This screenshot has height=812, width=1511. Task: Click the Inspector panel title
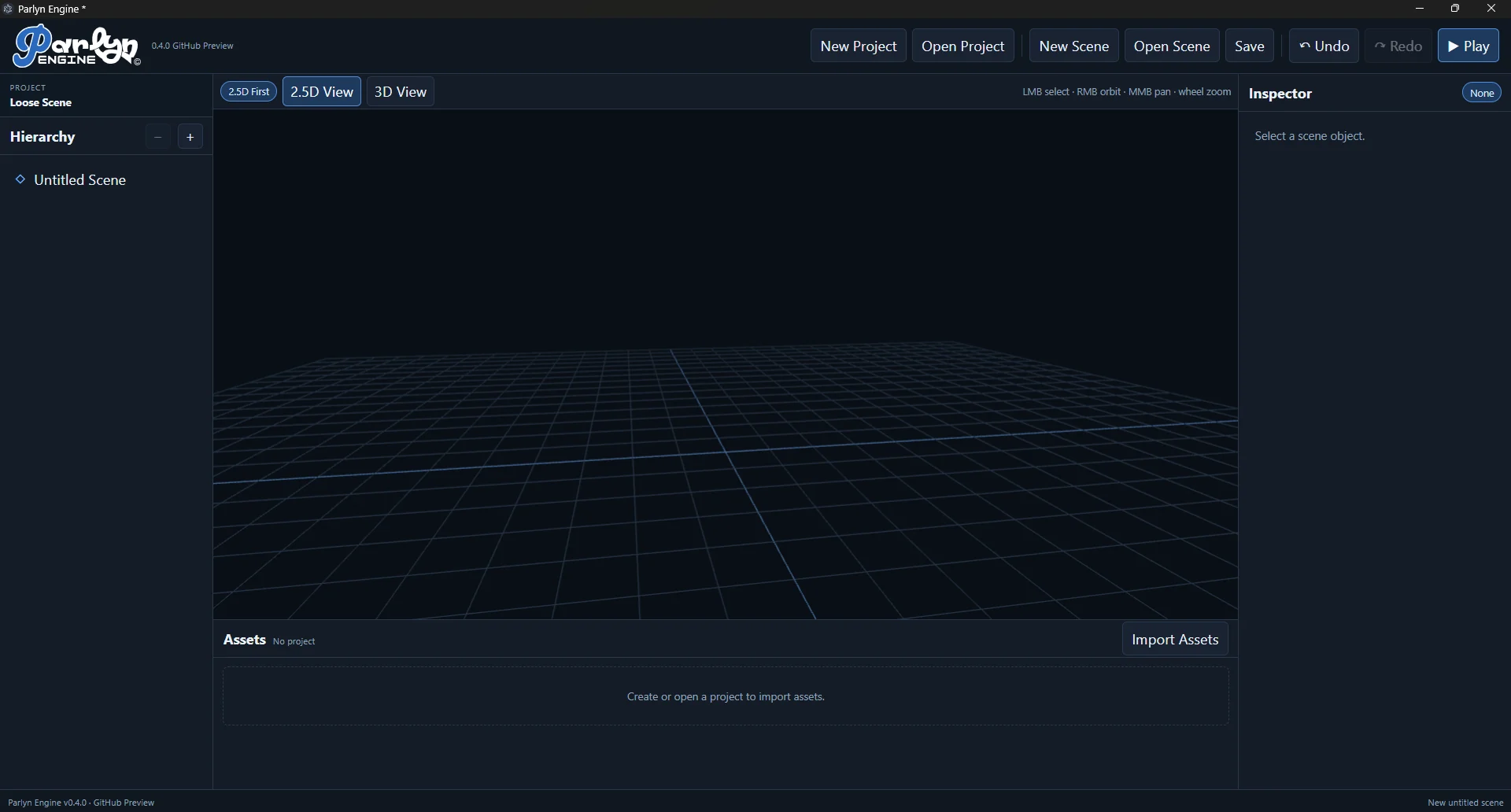(1280, 94)
